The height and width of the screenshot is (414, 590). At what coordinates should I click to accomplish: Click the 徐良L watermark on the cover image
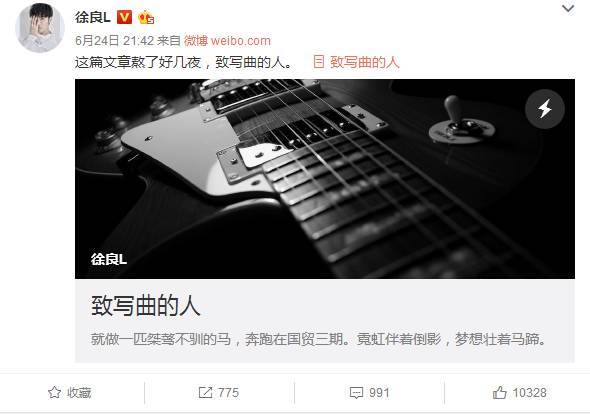click(109, 259)
